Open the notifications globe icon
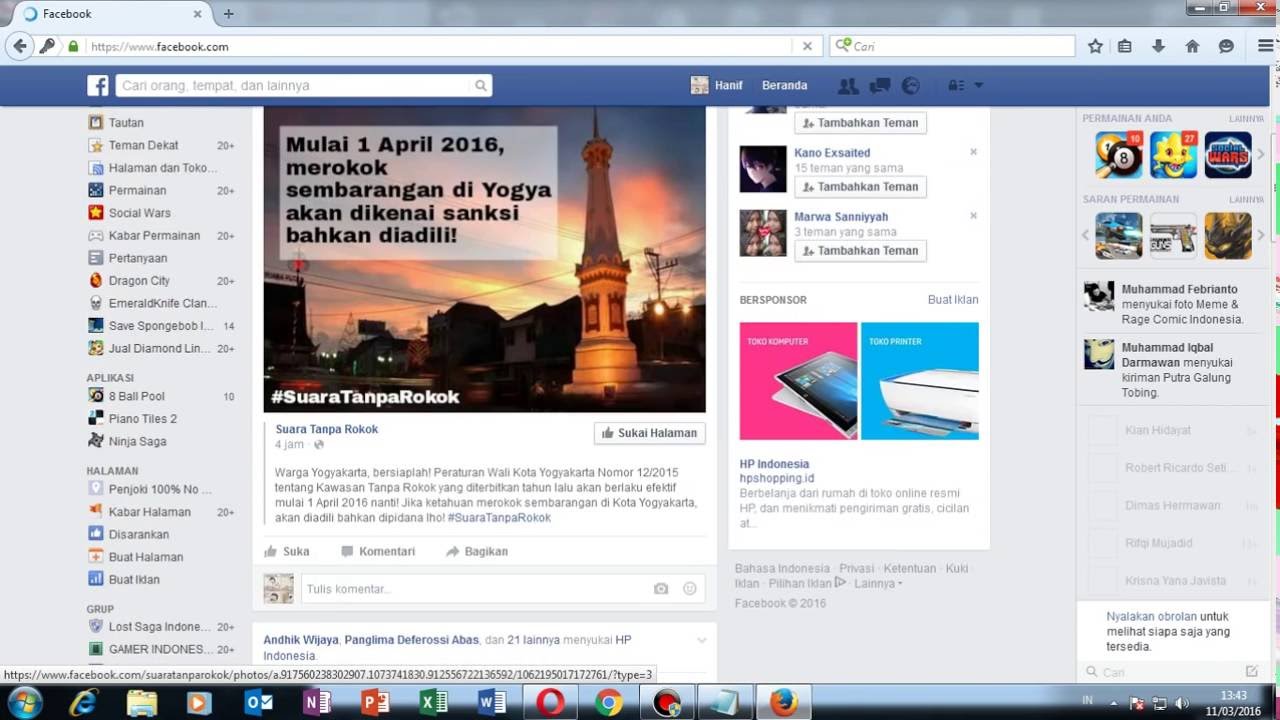 point(910,86)
